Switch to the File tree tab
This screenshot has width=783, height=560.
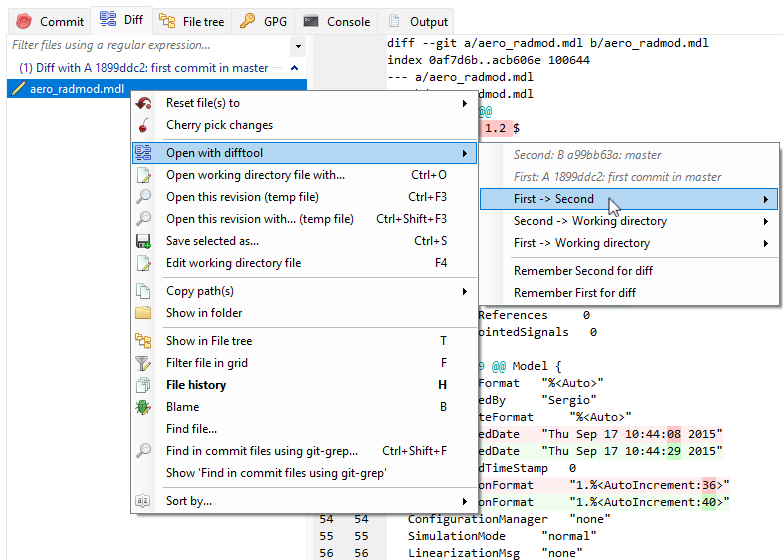pos(192,21)
